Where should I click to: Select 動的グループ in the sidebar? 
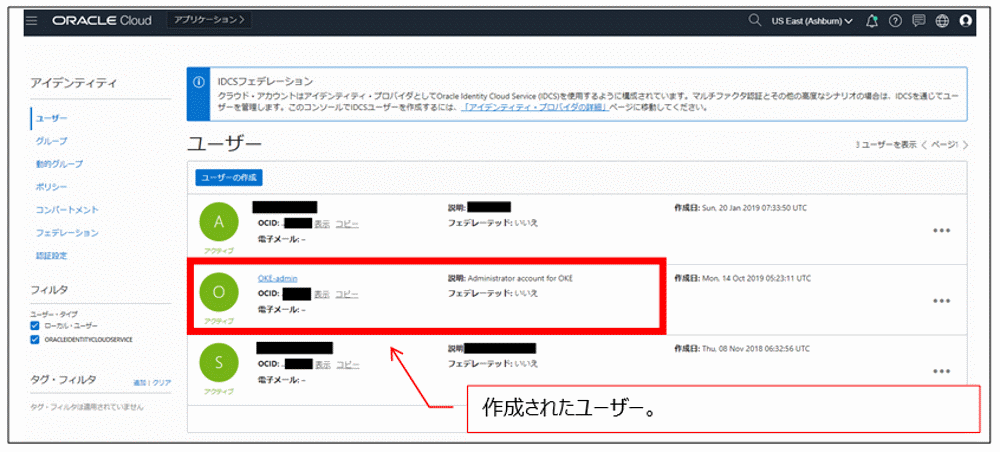(x=59, y=164)
